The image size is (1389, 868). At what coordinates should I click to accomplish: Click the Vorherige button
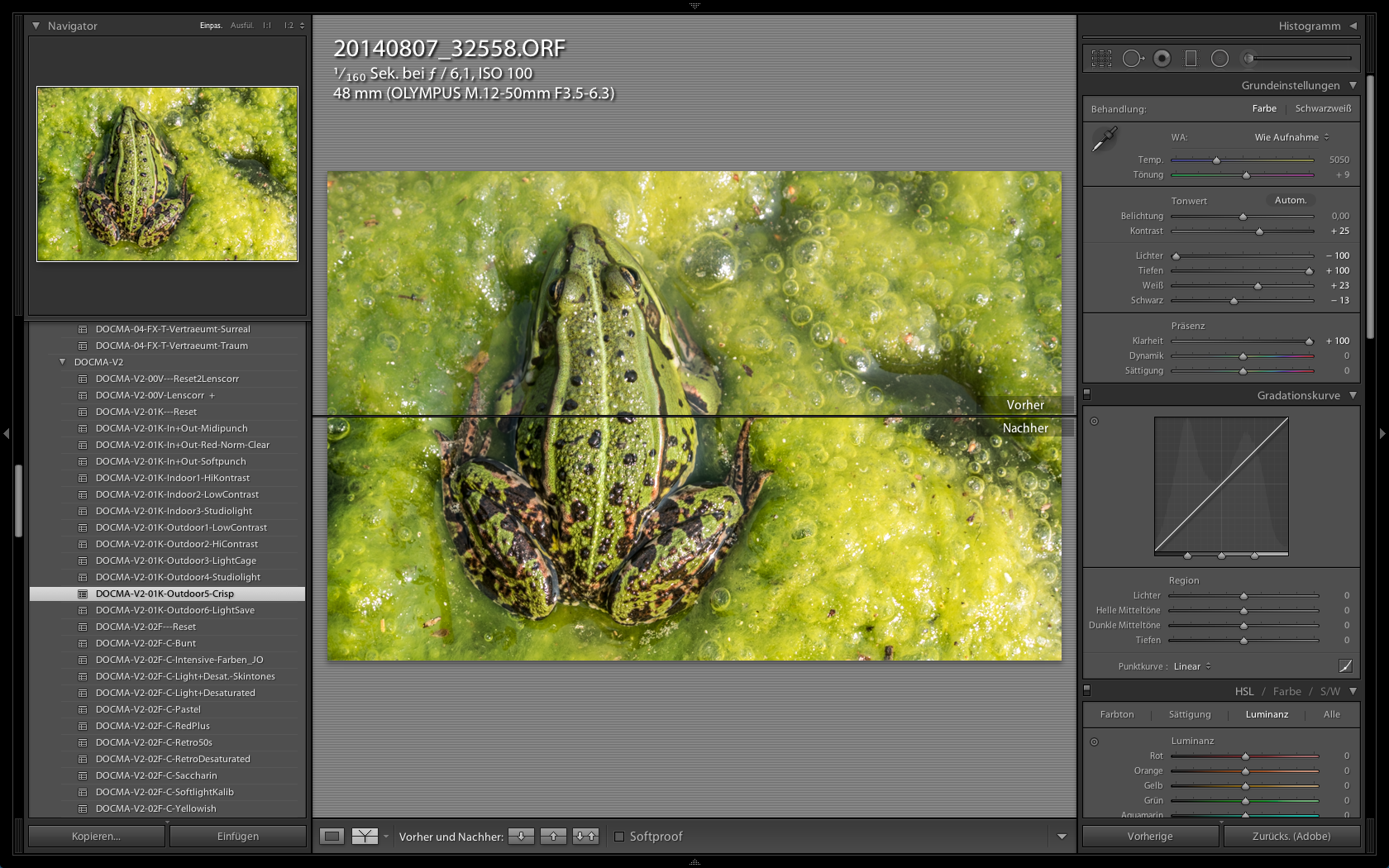pos(1150,837)
